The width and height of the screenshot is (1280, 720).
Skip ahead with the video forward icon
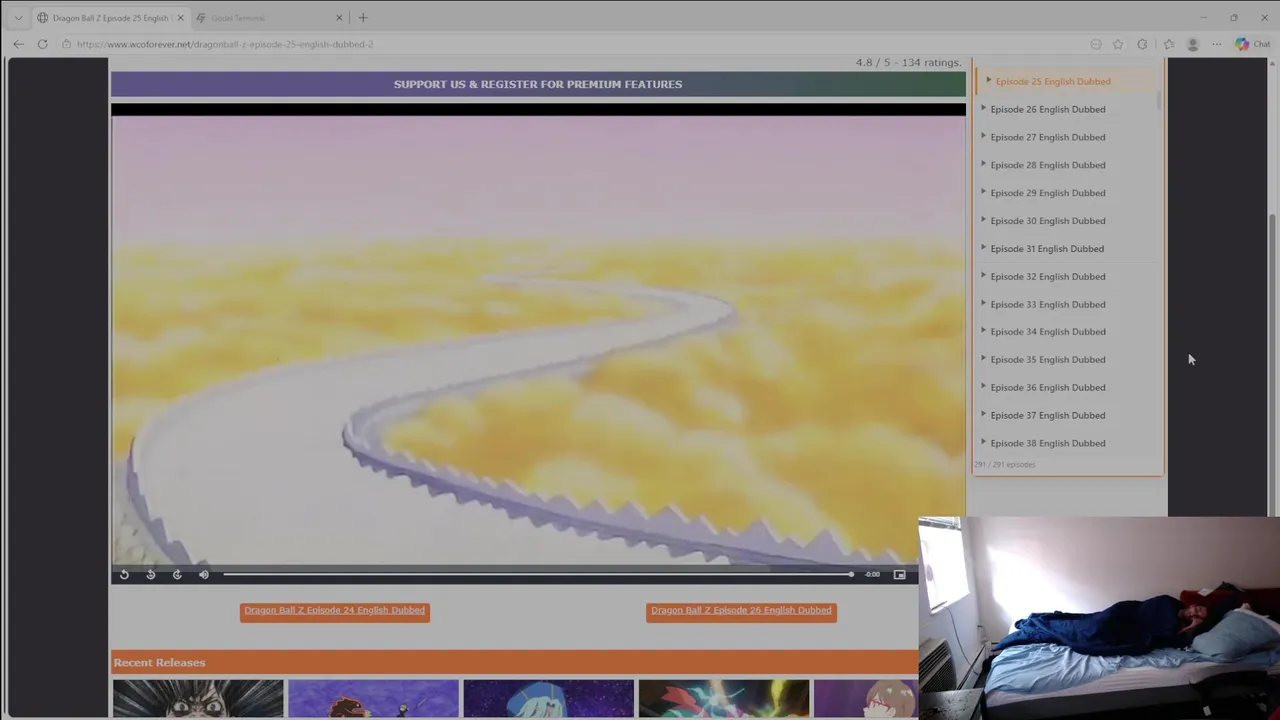pyautogui.click(x=177, y=574)
